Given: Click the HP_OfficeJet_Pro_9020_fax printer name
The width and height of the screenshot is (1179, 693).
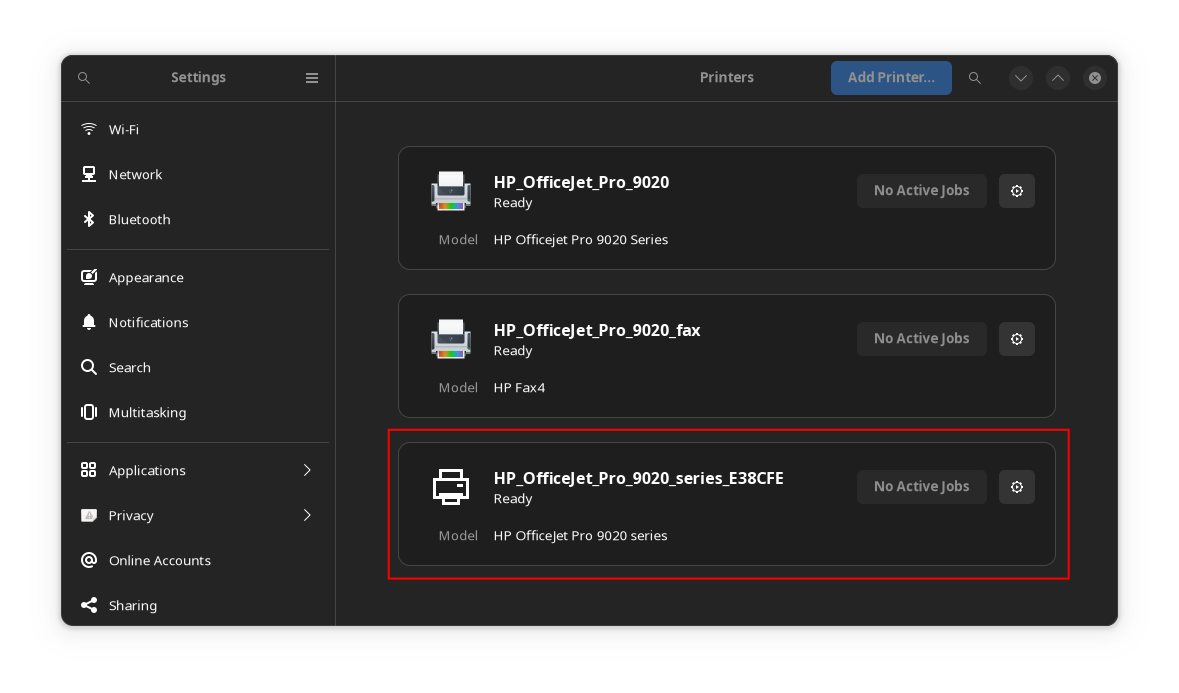Looking at the screenshot, I should click(597, 331).
